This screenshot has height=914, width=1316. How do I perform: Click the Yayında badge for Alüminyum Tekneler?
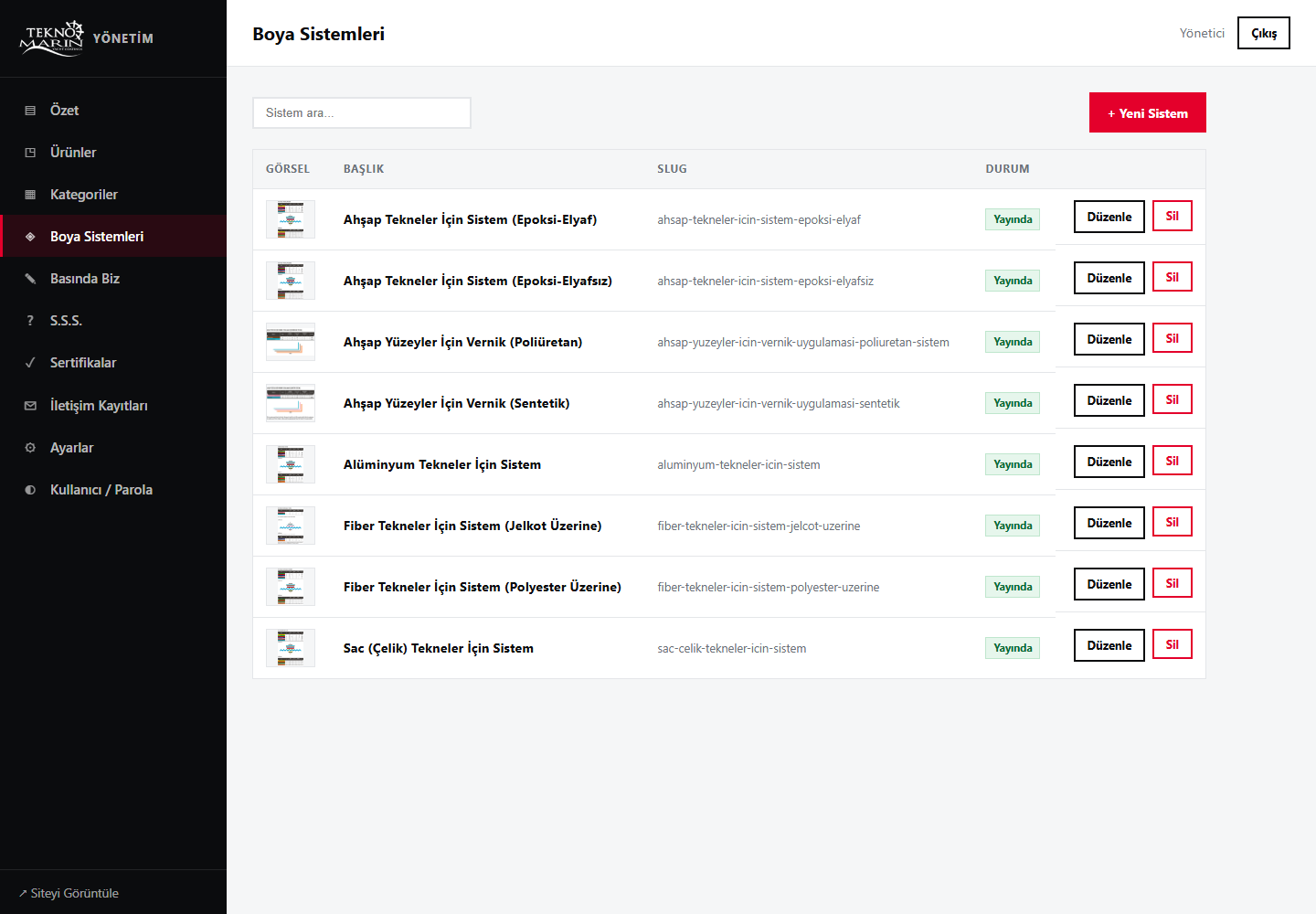pyautogui.click(x=1013, y=464)
